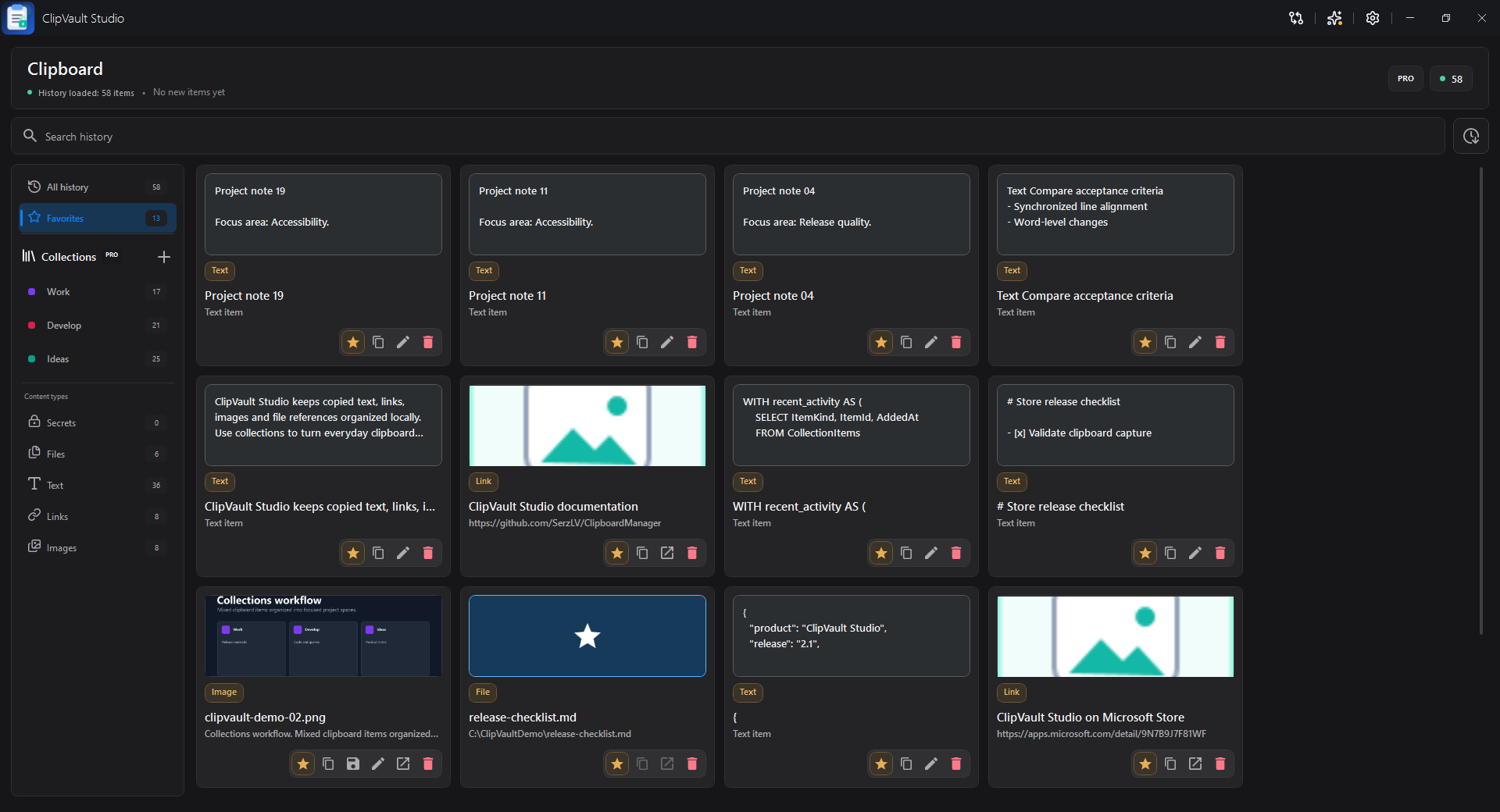The image size is (1500, 812).
Task: Click the Search history field
Action: [x=727, y=136]
